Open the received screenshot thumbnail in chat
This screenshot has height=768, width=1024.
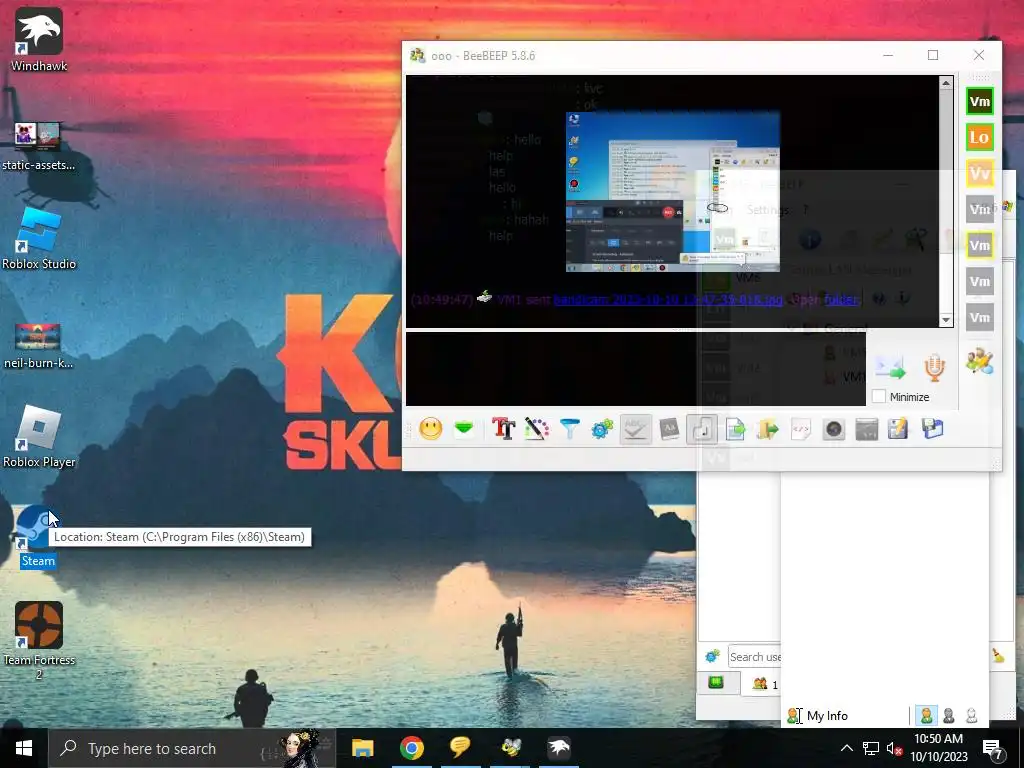click(673, 191)
